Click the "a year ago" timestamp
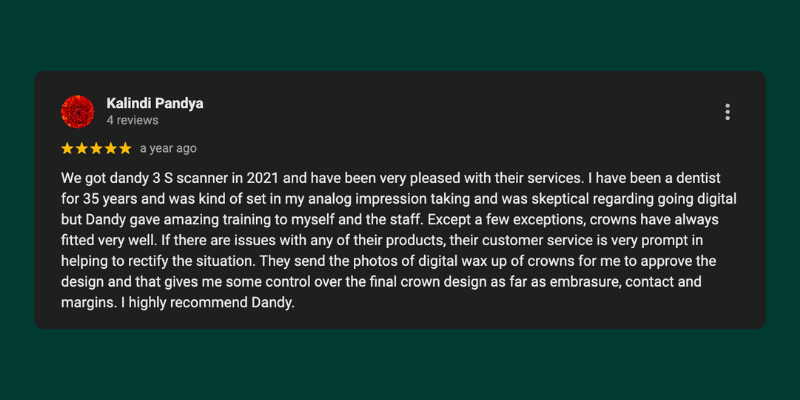This screenshot has height=400, width=800. [x=168, y=149]
